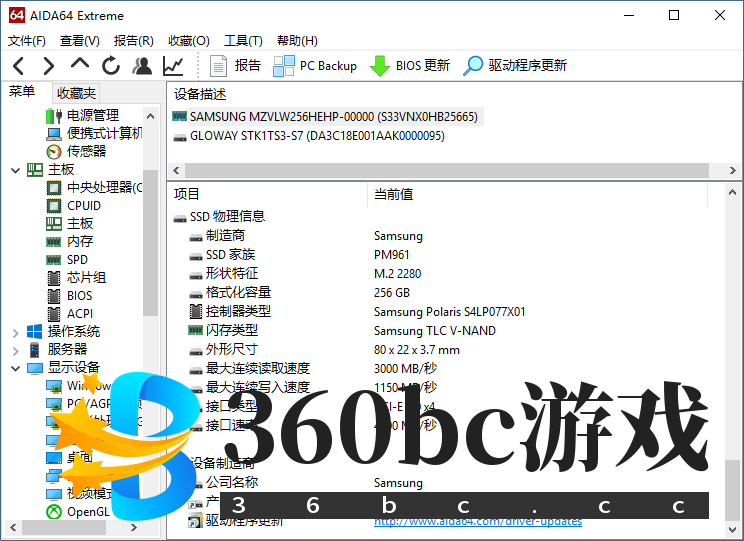Click the BIOS 更新 toolbar button
Viewport: 744px width, 541px height.
pyautogui.click(x=410, y=66)
